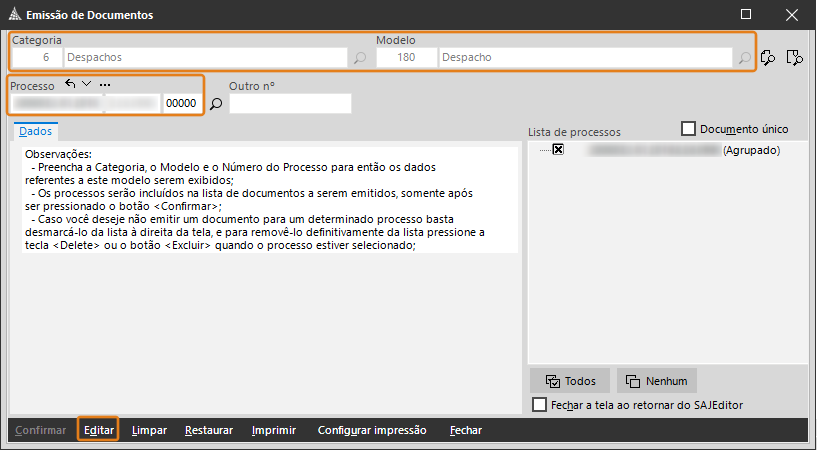Click the Editar button
817x450 pixels.
click(x=99, y=430)
